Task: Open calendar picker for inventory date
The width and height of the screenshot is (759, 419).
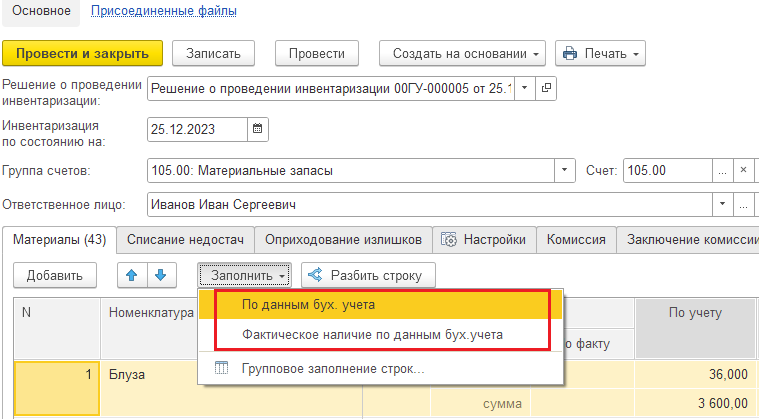Action: 258,129
